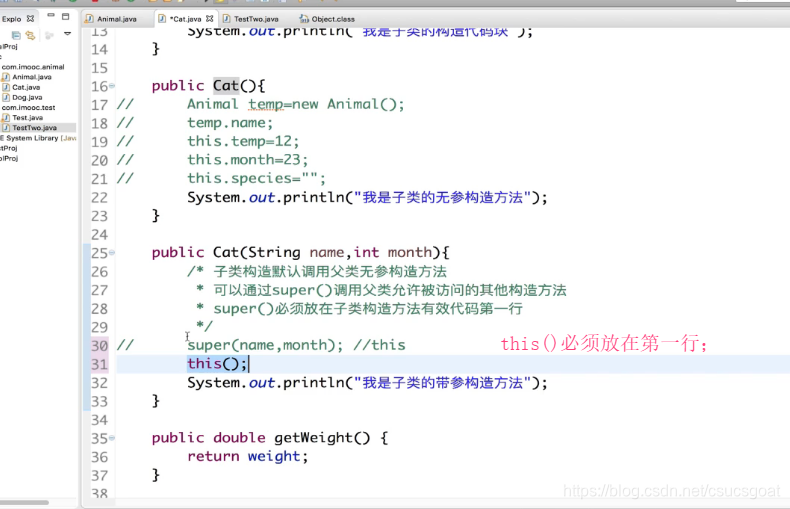The width and height of the screenshot is (790, 509).
Task: Open the explorer View Menu dropdown
Action: [x=67, y=34]
